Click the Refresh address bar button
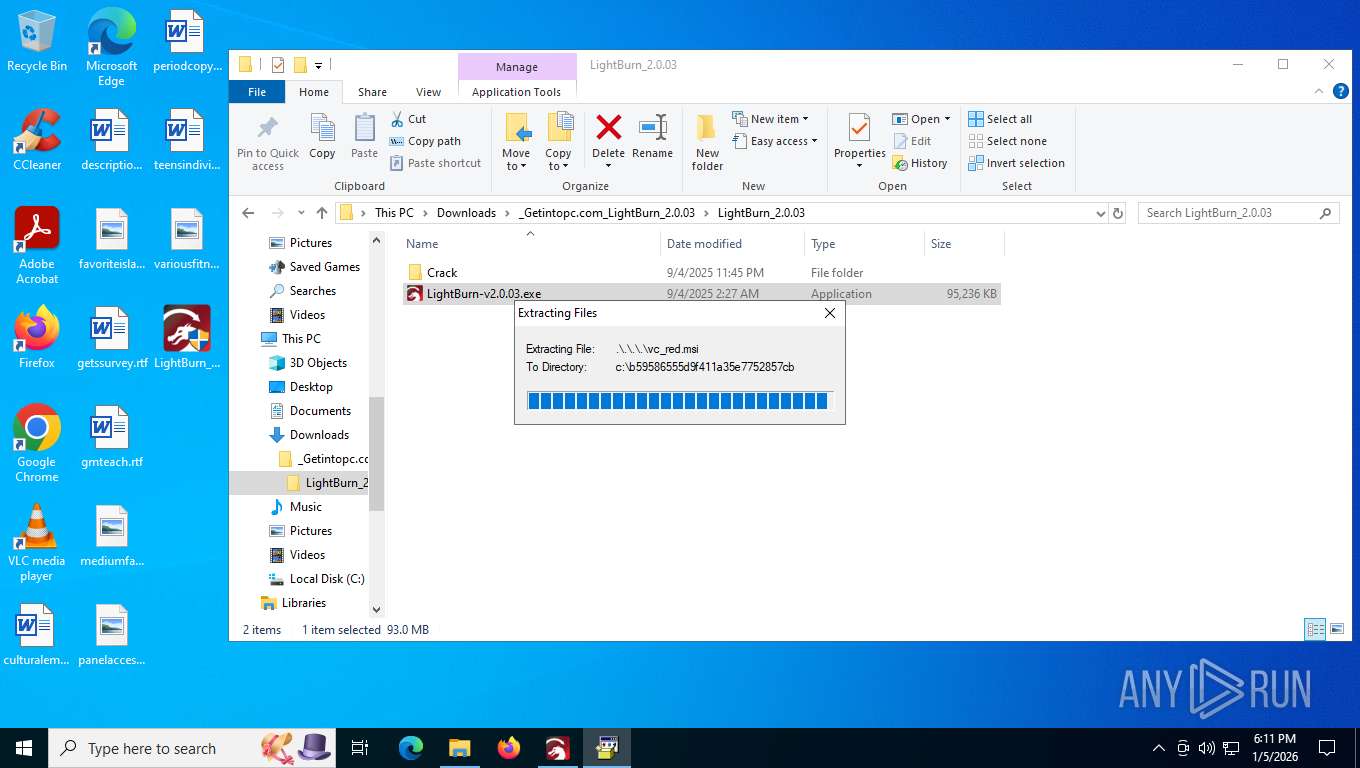 pos(1118,213)
